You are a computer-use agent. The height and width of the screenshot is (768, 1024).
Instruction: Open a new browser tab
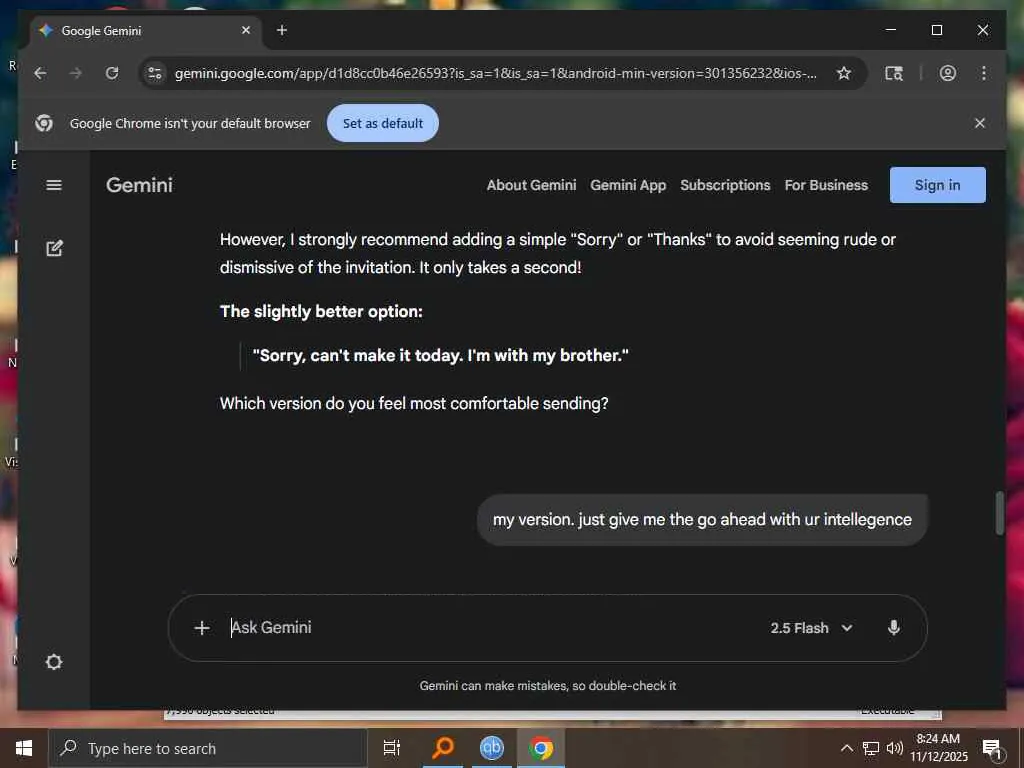(x=281, y=30)
